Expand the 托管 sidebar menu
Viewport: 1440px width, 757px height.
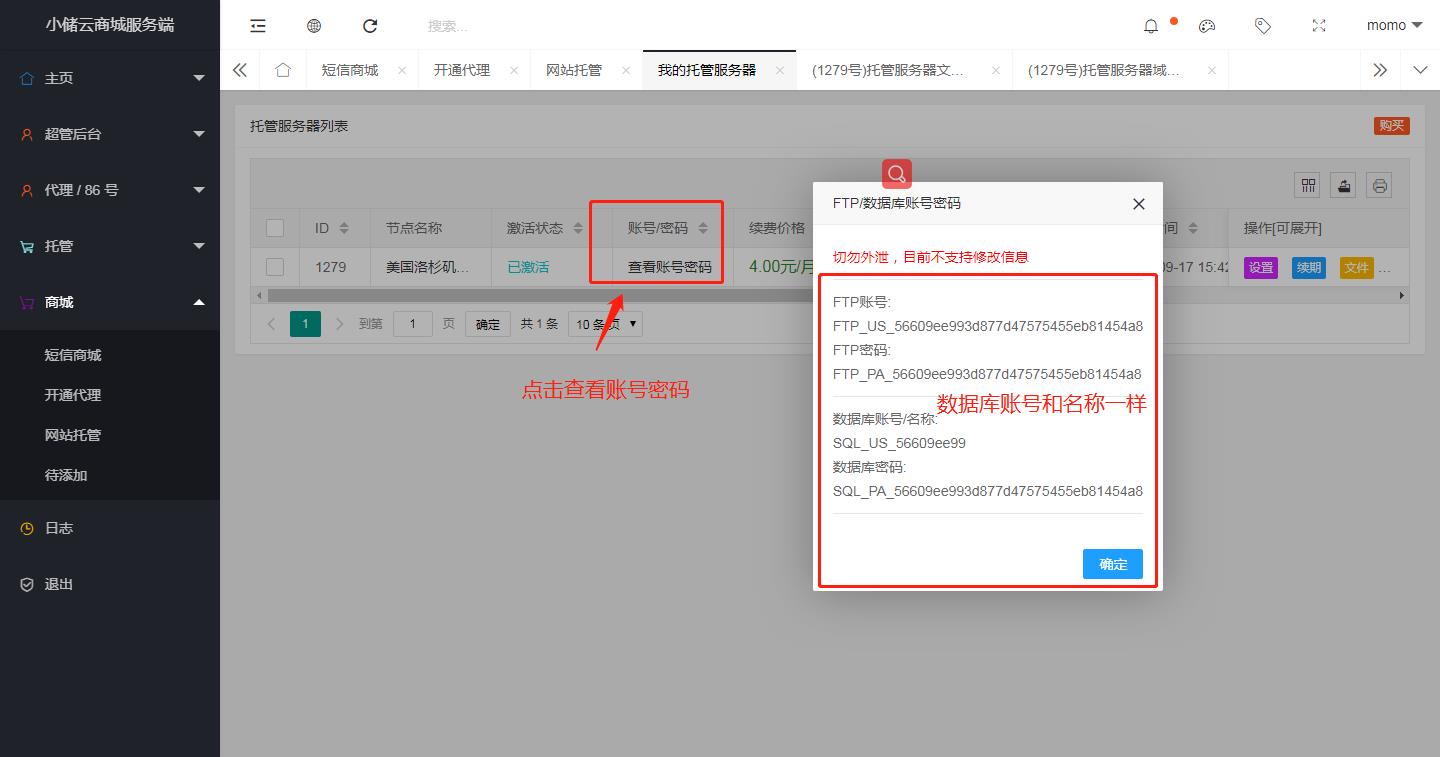[x=110, y=246]
